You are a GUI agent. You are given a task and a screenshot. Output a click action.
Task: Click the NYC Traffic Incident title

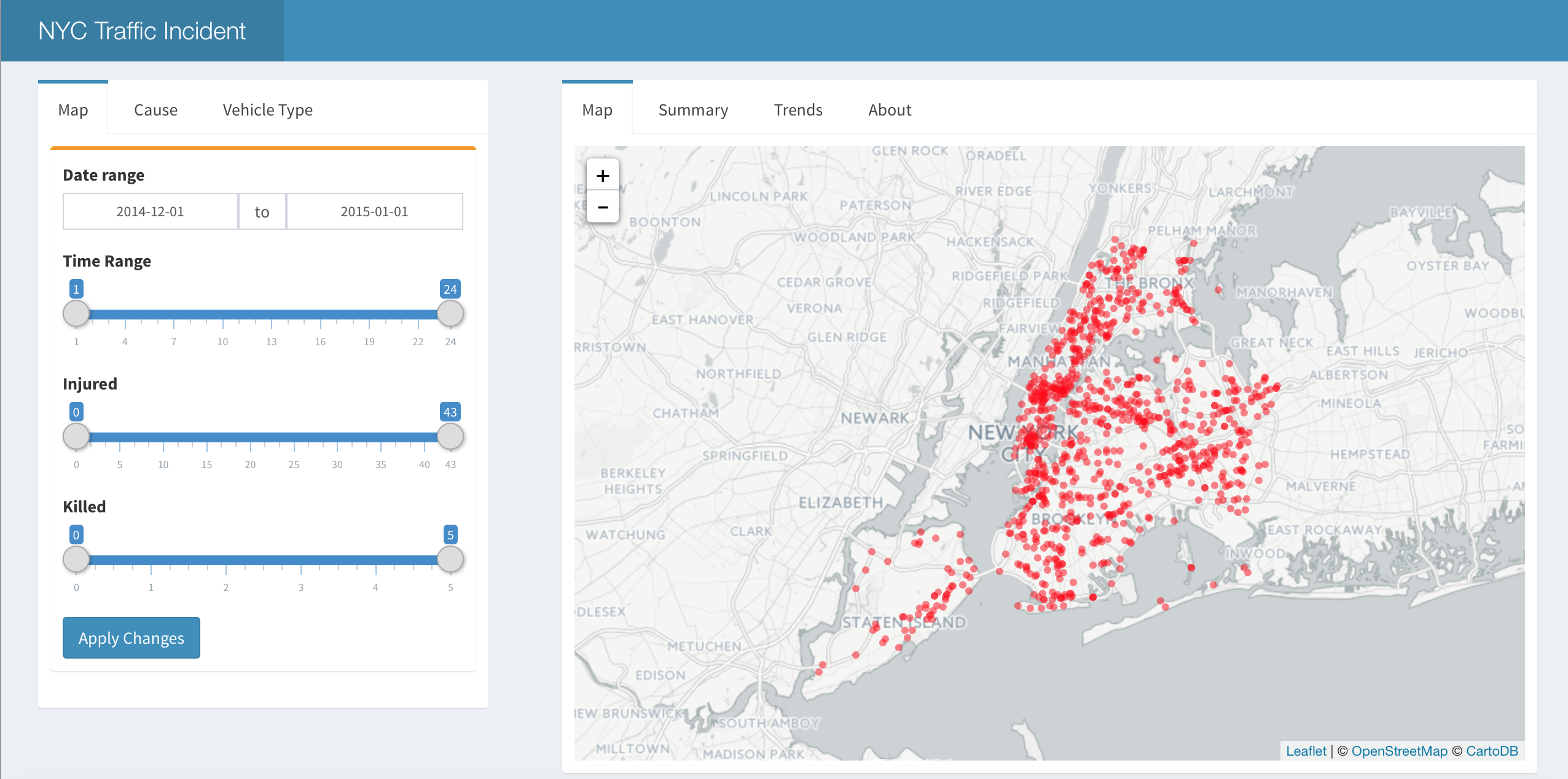142,31
